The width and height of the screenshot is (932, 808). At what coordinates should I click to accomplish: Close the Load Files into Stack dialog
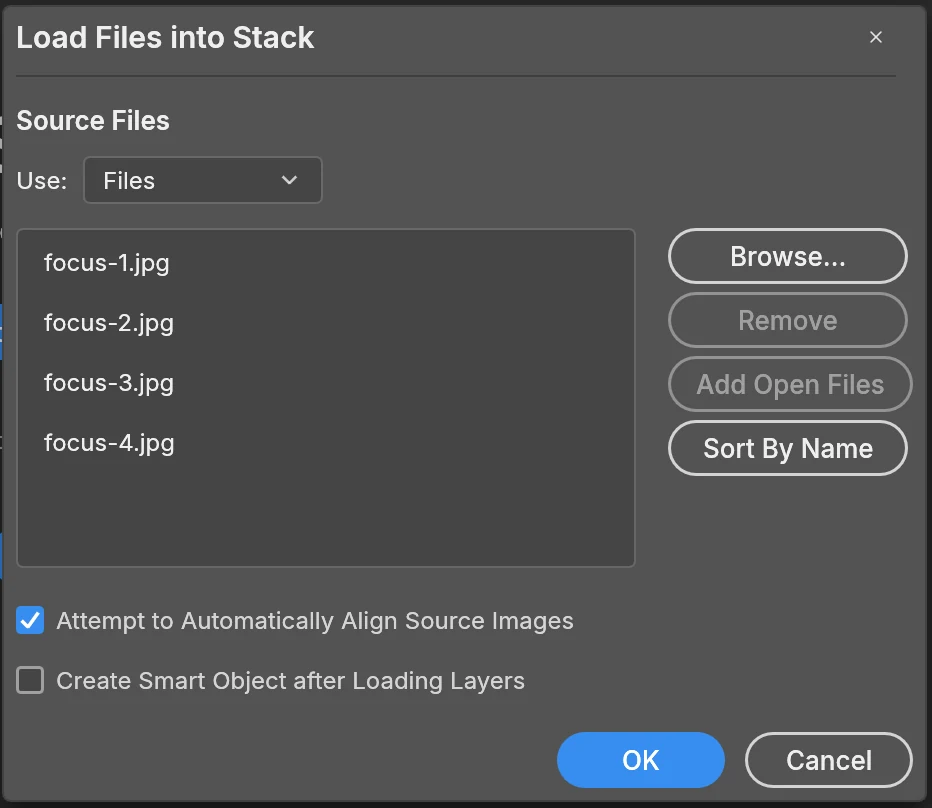876,37
